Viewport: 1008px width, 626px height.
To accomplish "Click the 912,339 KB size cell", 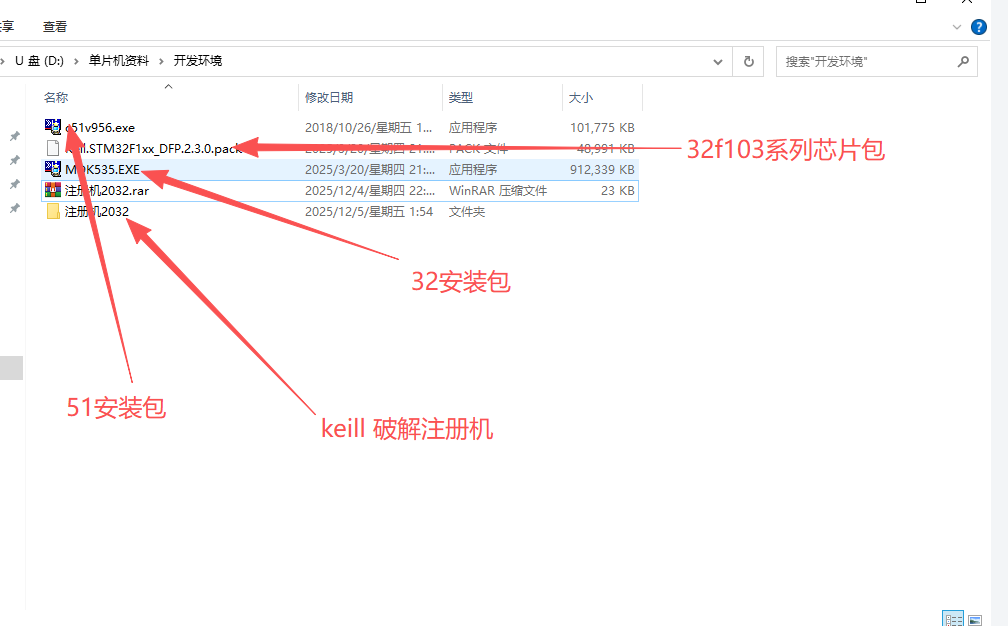I will 602,170.
